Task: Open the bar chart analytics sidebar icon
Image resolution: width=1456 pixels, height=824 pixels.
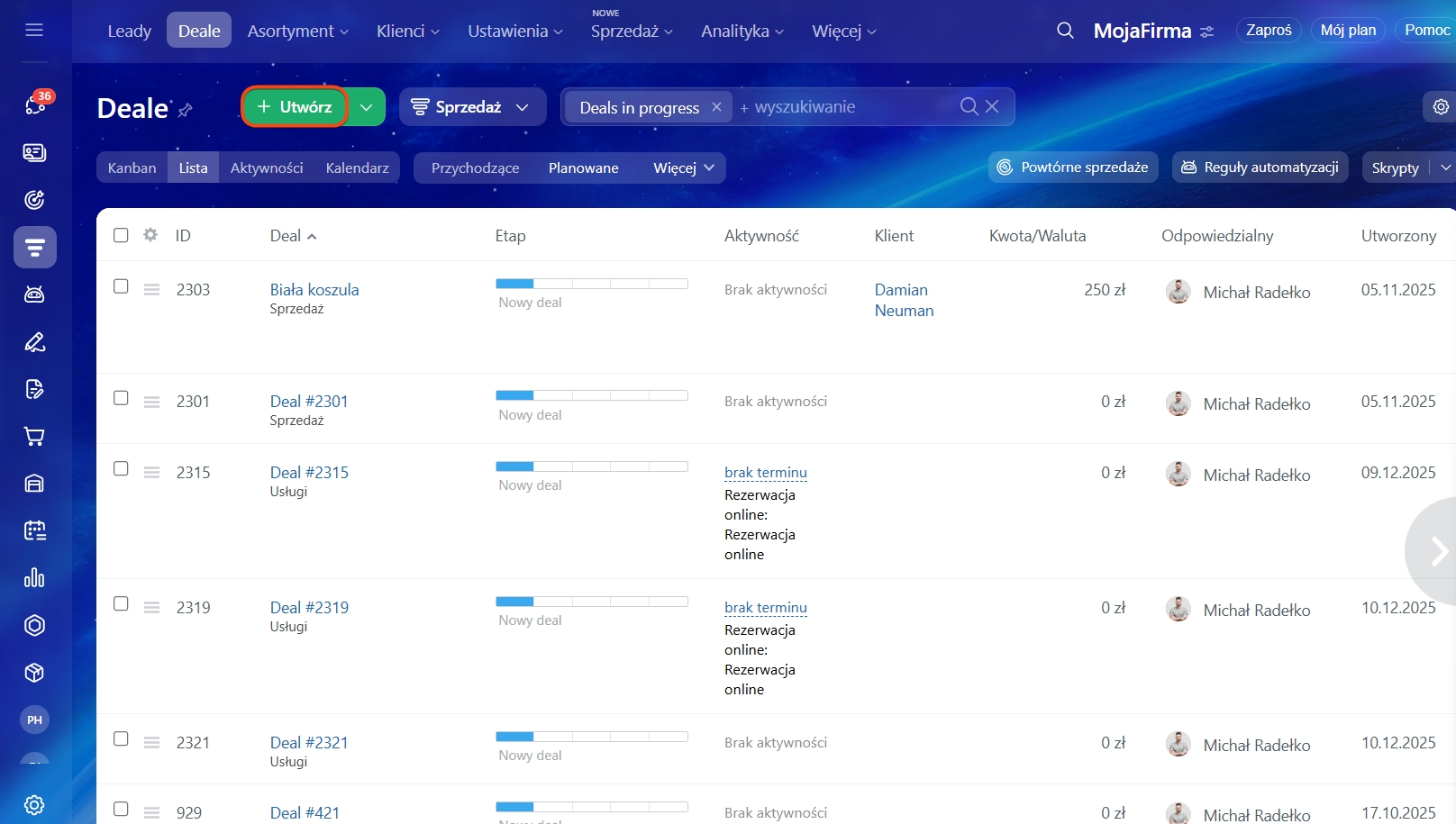Action: (34, 578)
